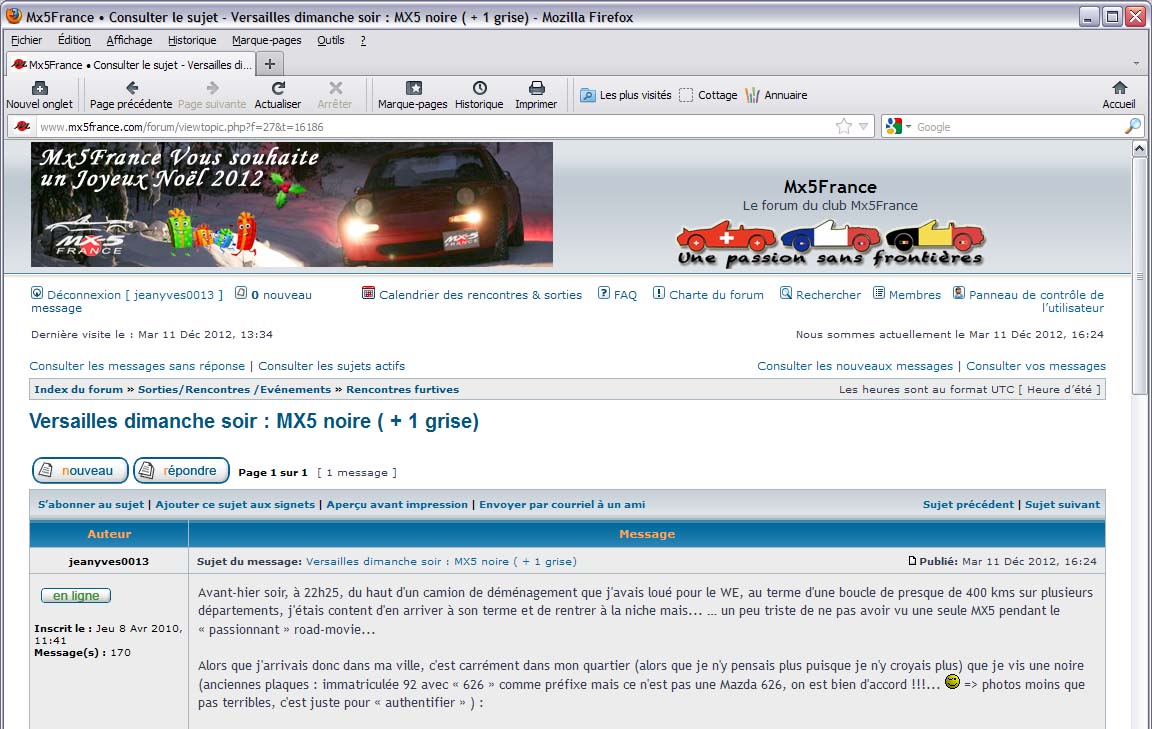1152x729 pixels.
Task: Go to Sujet suivant
Action: 1062,505
